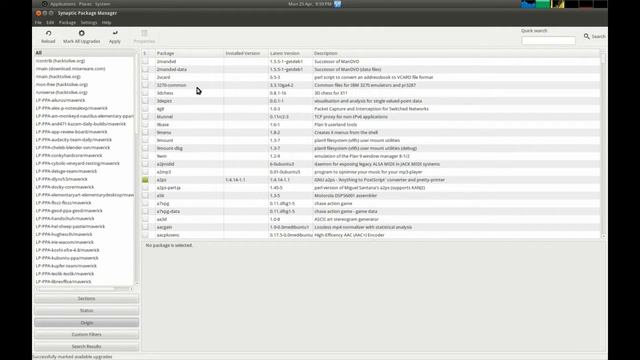640x360 pixels.
Task: Open the File menu
Action: click(38, 22)
